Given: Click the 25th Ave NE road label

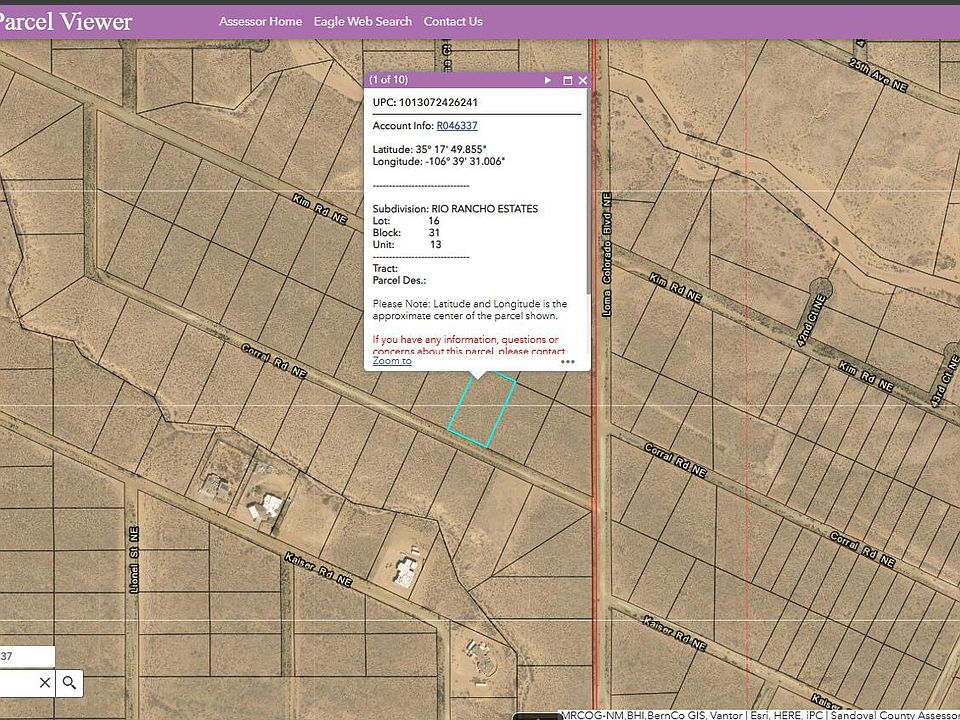Looking at the screenshot, I should click(x=877, y=75).
